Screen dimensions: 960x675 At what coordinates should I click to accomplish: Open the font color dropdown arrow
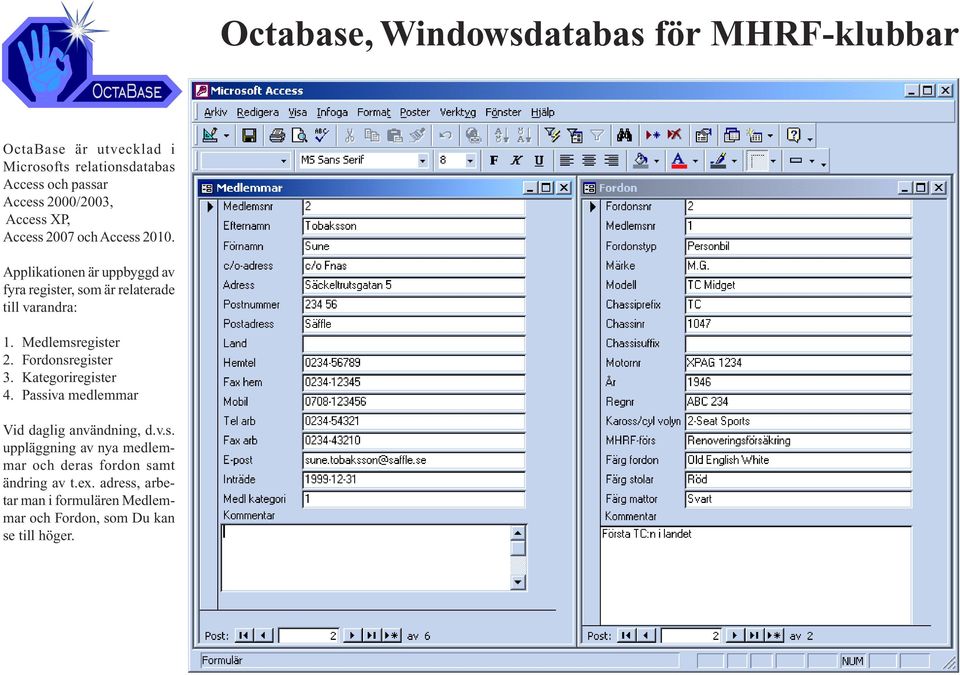pyautogui.click(x=695, y=160)
